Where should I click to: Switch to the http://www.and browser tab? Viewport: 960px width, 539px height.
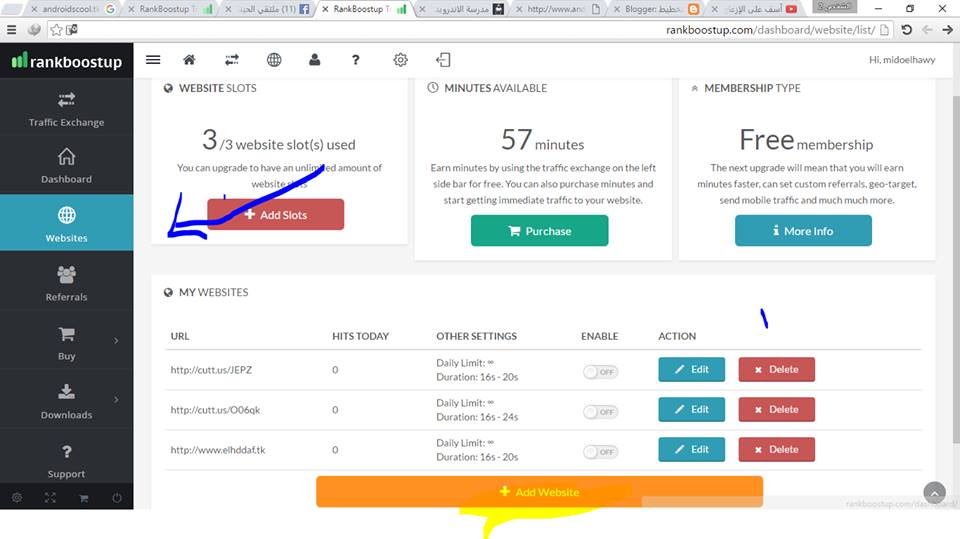(558, 9)
